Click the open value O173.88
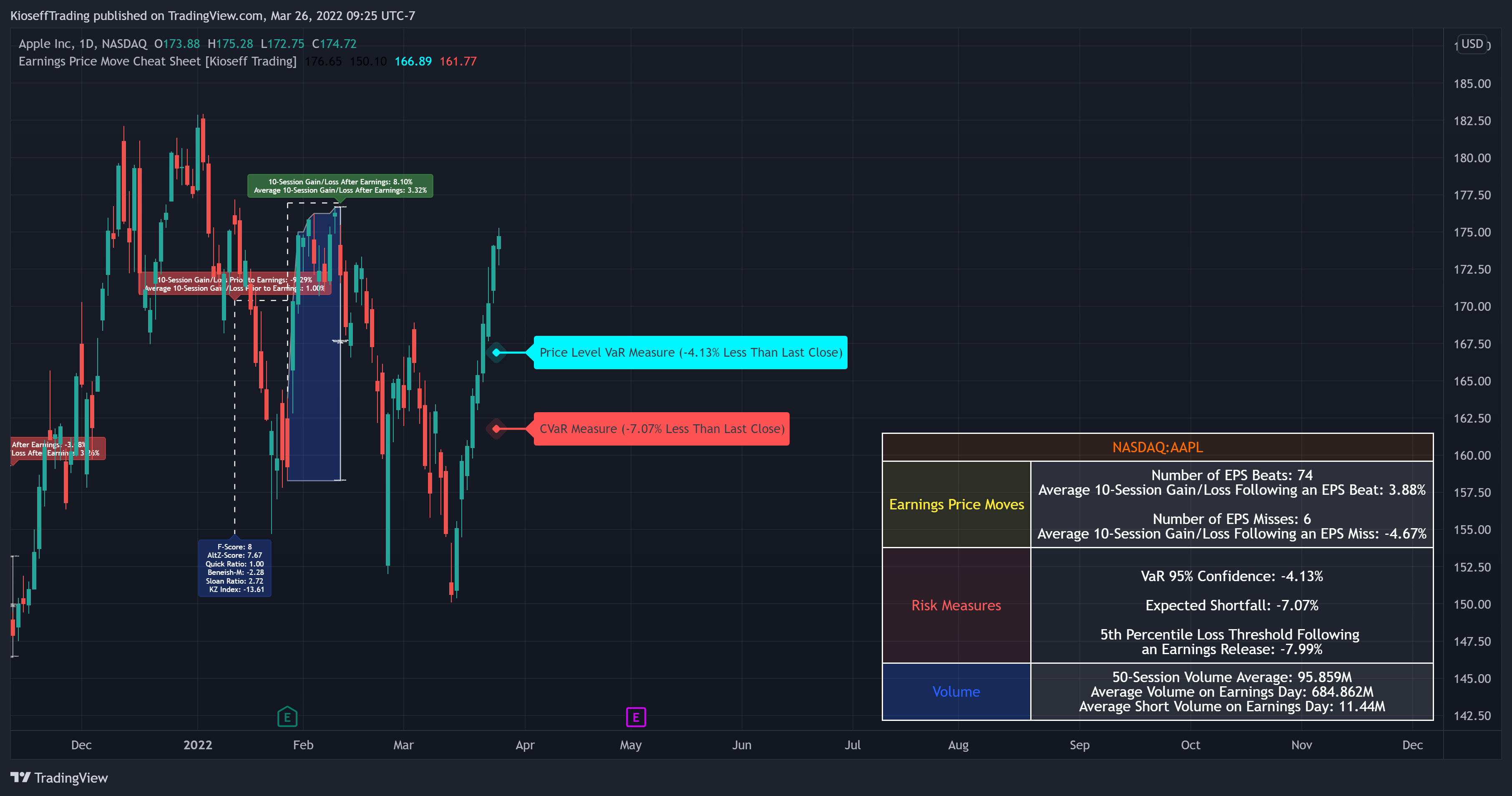Viewport: 1512px width, 796px height. coord(177,44)
